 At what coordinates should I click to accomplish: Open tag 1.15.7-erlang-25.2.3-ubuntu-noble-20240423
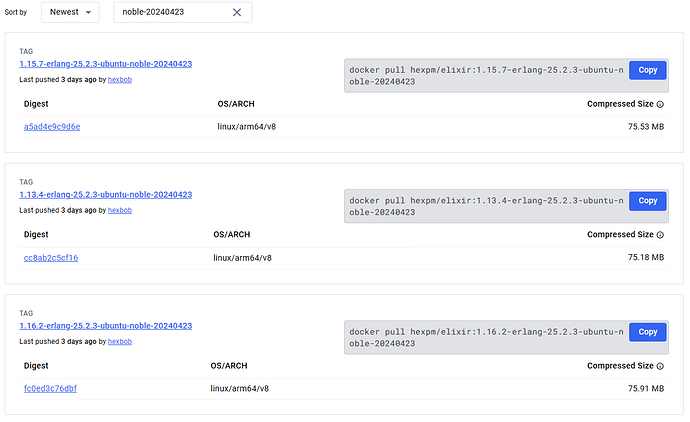click(x=105, y=64)
